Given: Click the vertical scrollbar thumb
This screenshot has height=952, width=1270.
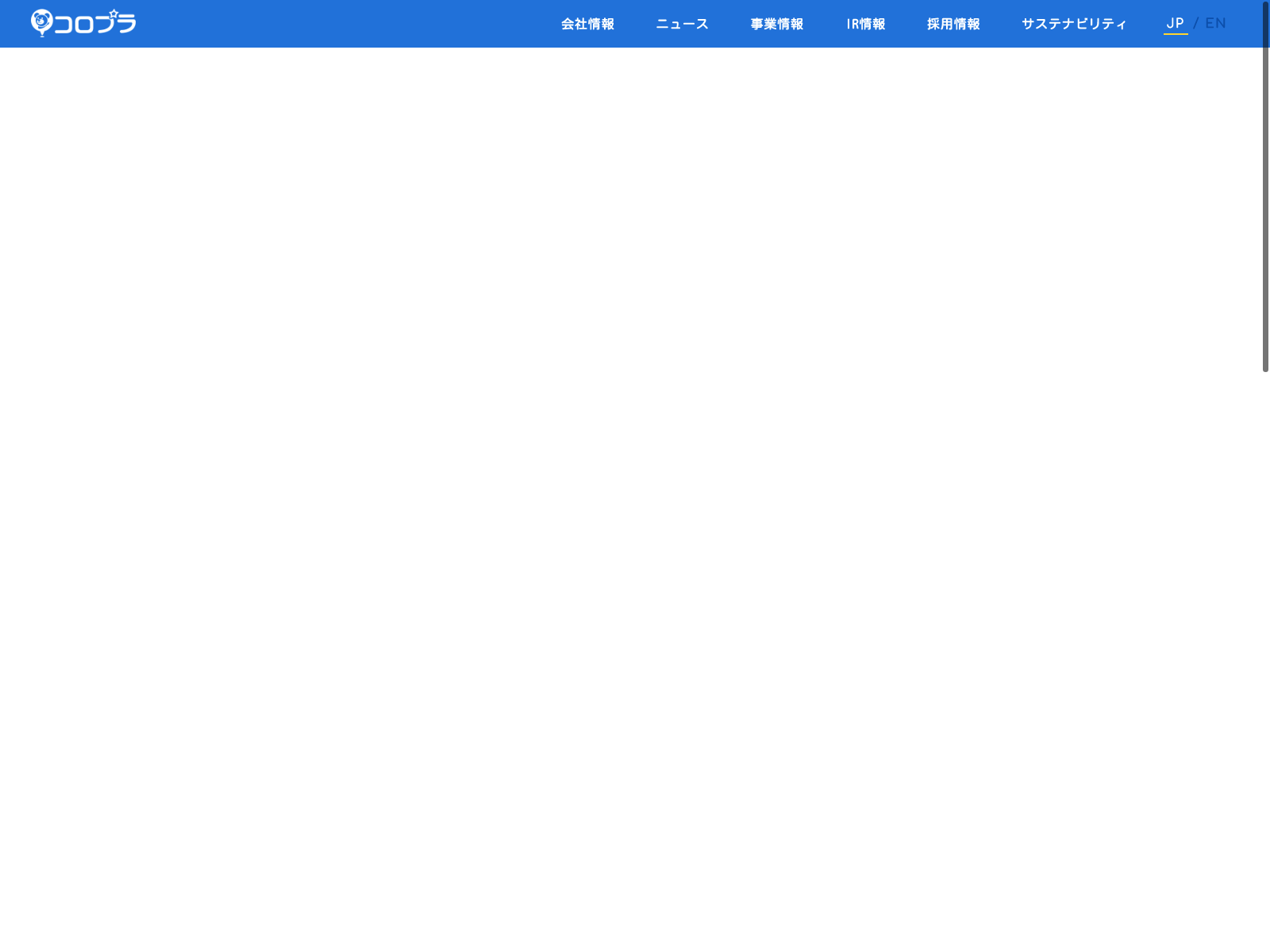Looking at the screenshot, I should click(1265, 186).
